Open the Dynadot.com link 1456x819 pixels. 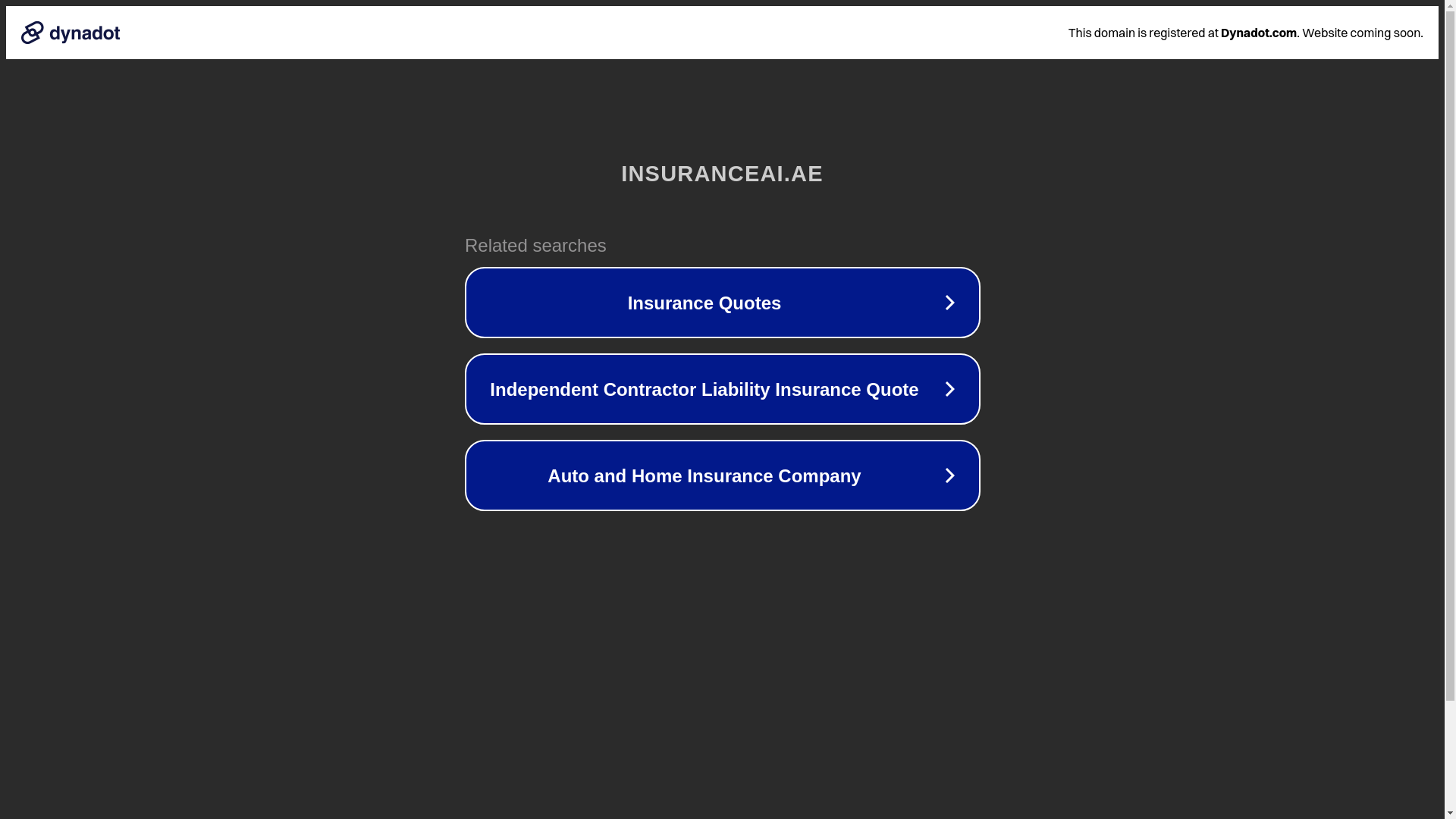pos(1258,33)
